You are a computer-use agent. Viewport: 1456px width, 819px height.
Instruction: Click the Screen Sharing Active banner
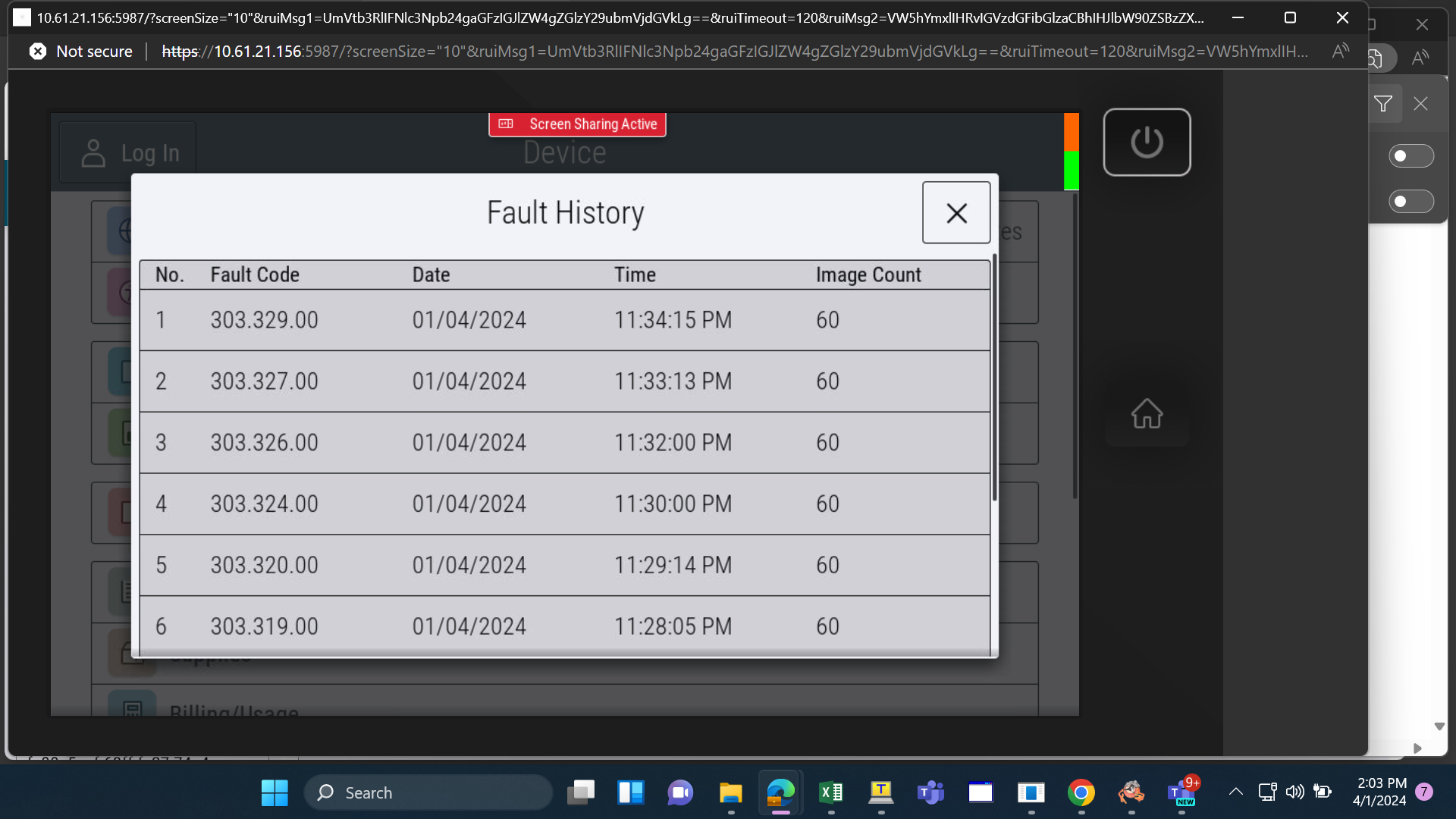point(577,124)
